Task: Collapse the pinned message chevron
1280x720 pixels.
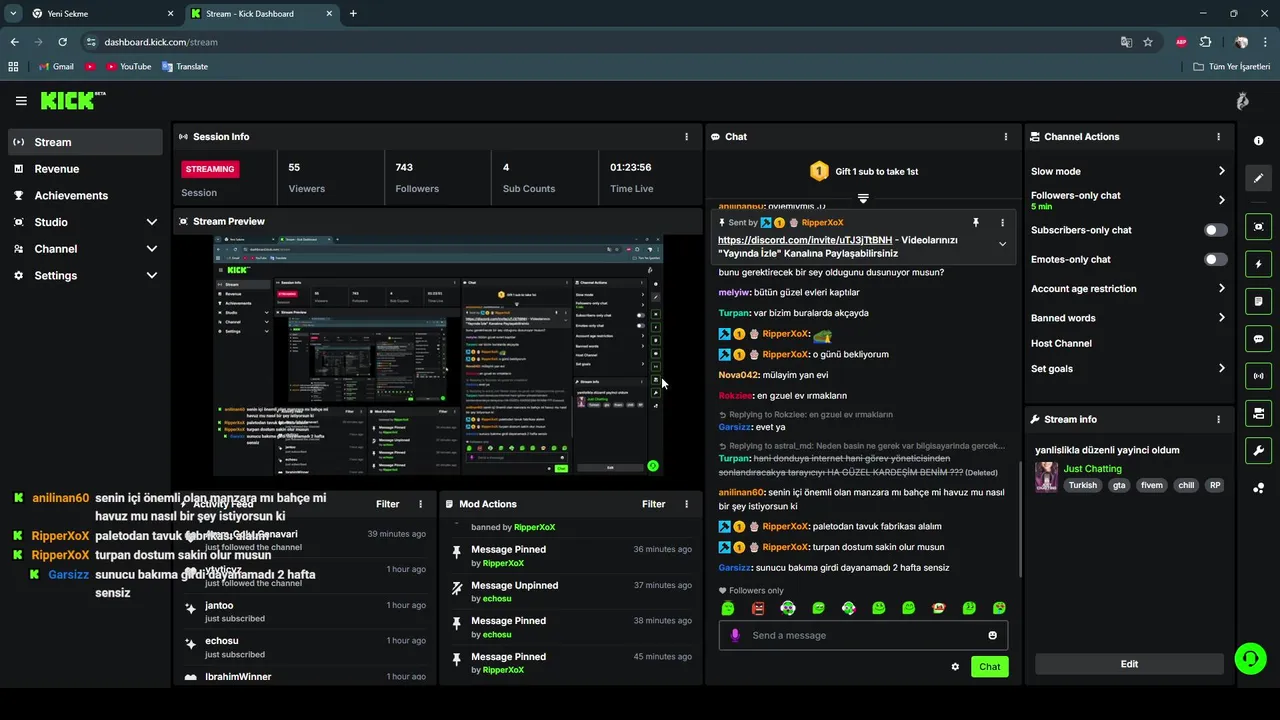Action: tap(1002, 244)
